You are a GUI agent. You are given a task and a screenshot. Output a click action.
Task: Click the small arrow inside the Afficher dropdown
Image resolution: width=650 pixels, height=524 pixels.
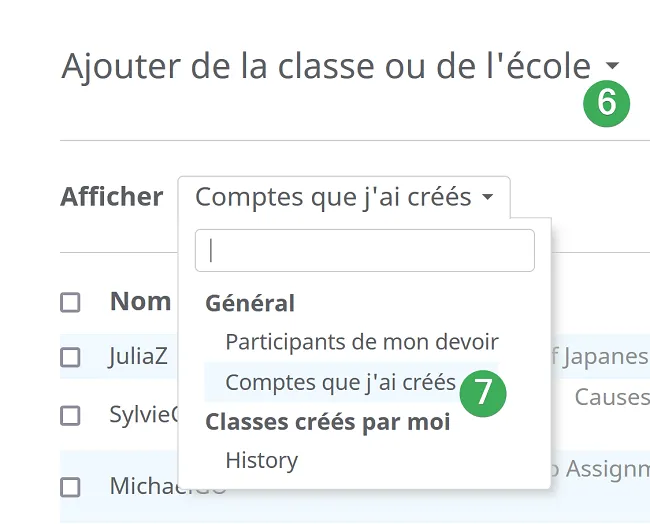coord(487,198)
